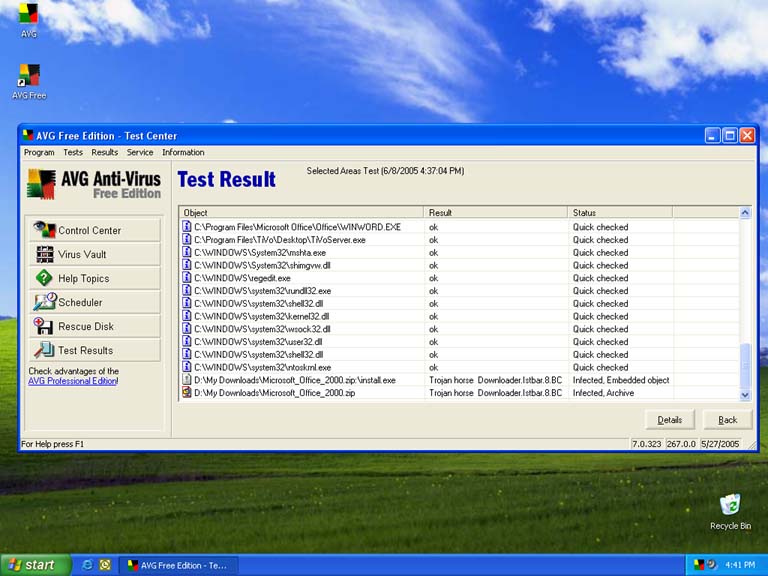The width and height of the screenshot is (768, 576).
Task: Click the results list scroll up arrow
Action: coord(745,213)
